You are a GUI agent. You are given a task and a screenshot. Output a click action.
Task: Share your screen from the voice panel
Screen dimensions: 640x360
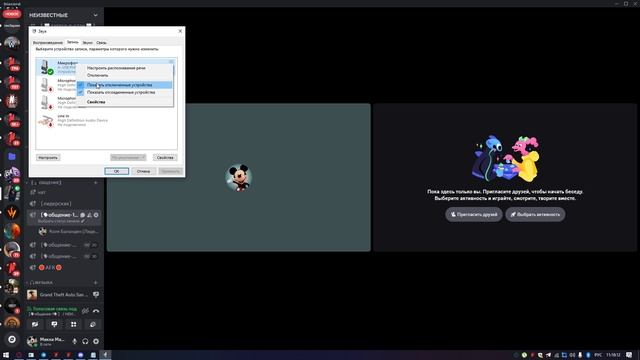pyautogui.click(x=54, y=324)
